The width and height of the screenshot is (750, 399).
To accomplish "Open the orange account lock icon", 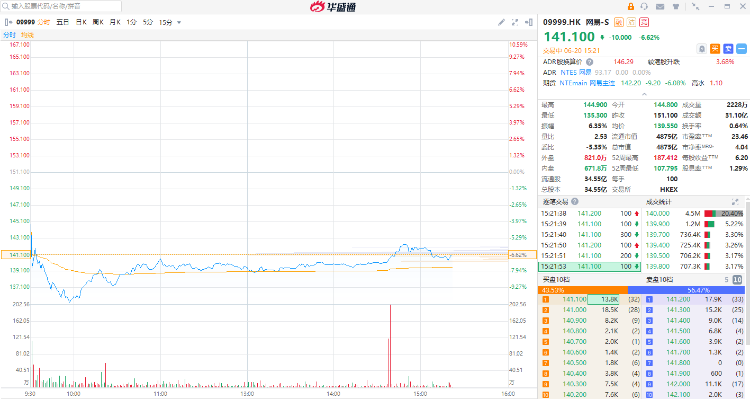I will click(630, 7).
